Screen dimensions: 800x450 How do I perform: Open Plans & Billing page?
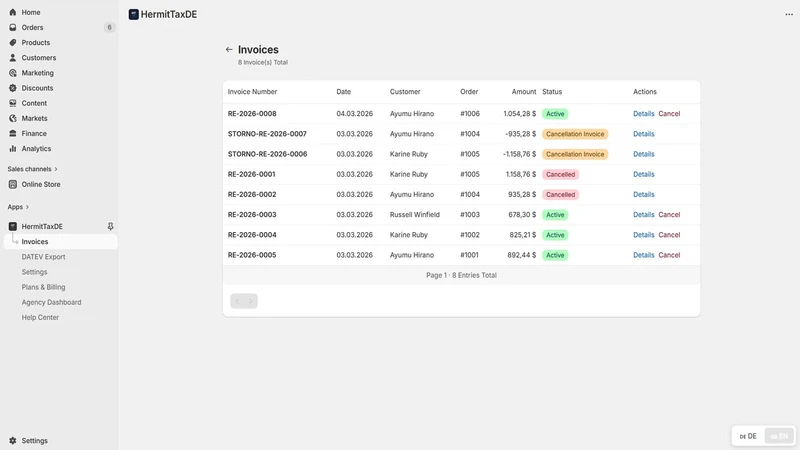[43, 287]
